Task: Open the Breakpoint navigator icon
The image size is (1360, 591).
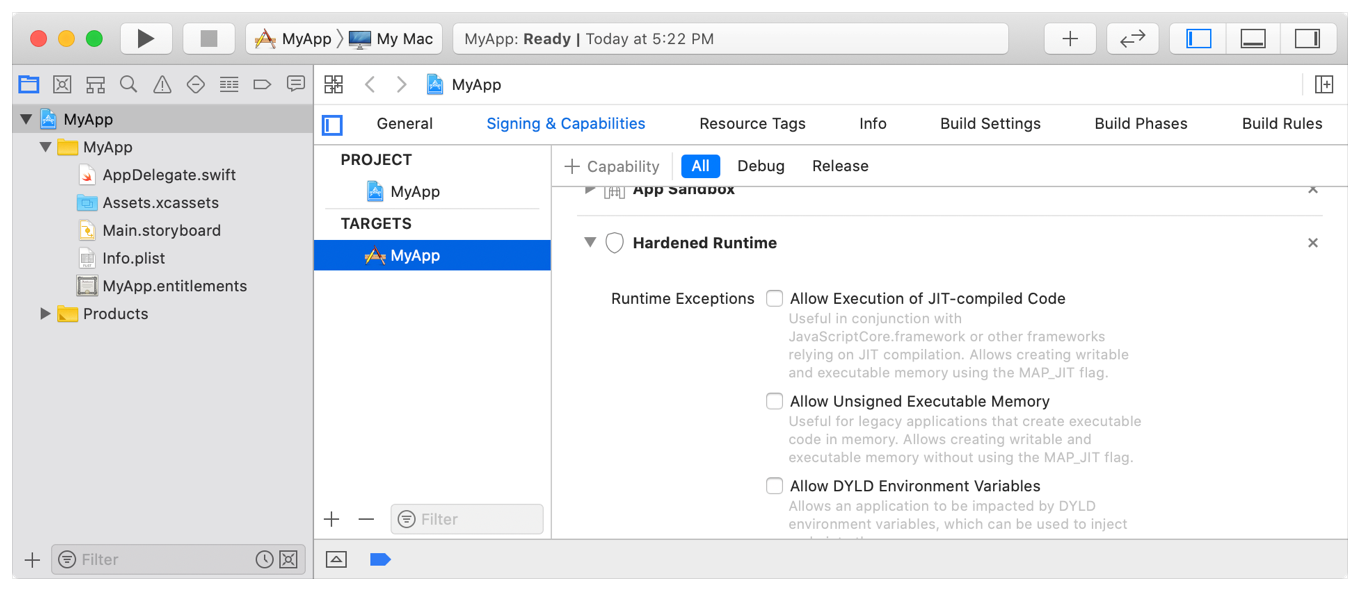Action: (x=262, y=85)
